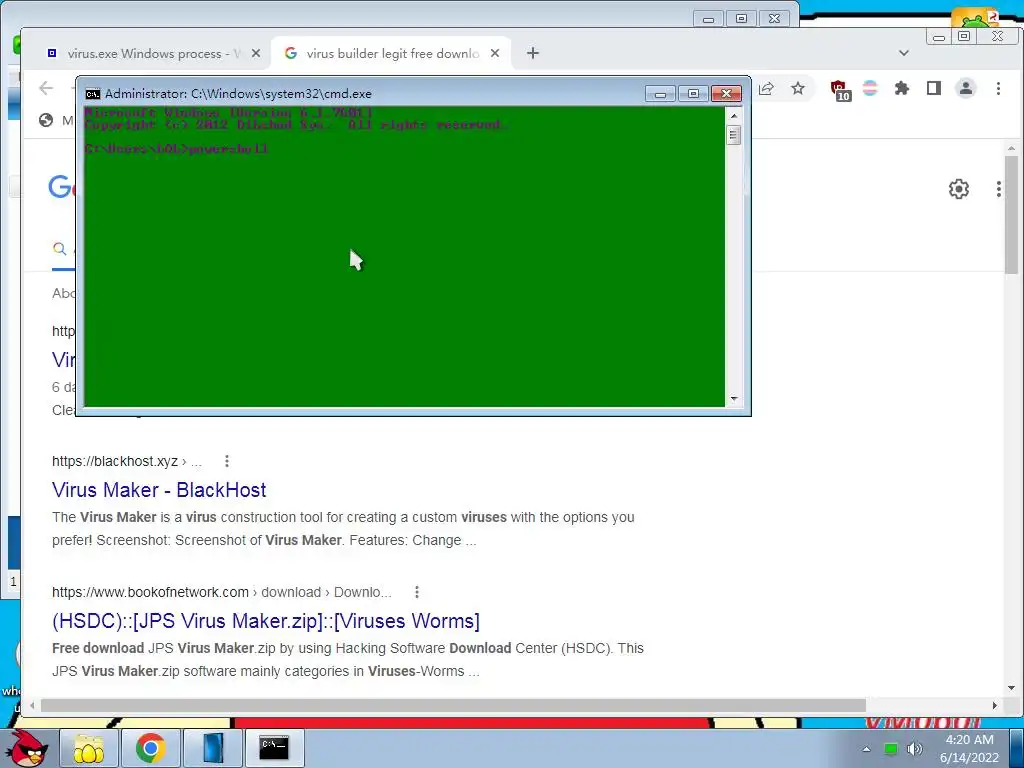
Task: Click the Chrome page vertical scrollbar thumb
Action: coord(1012,216)
